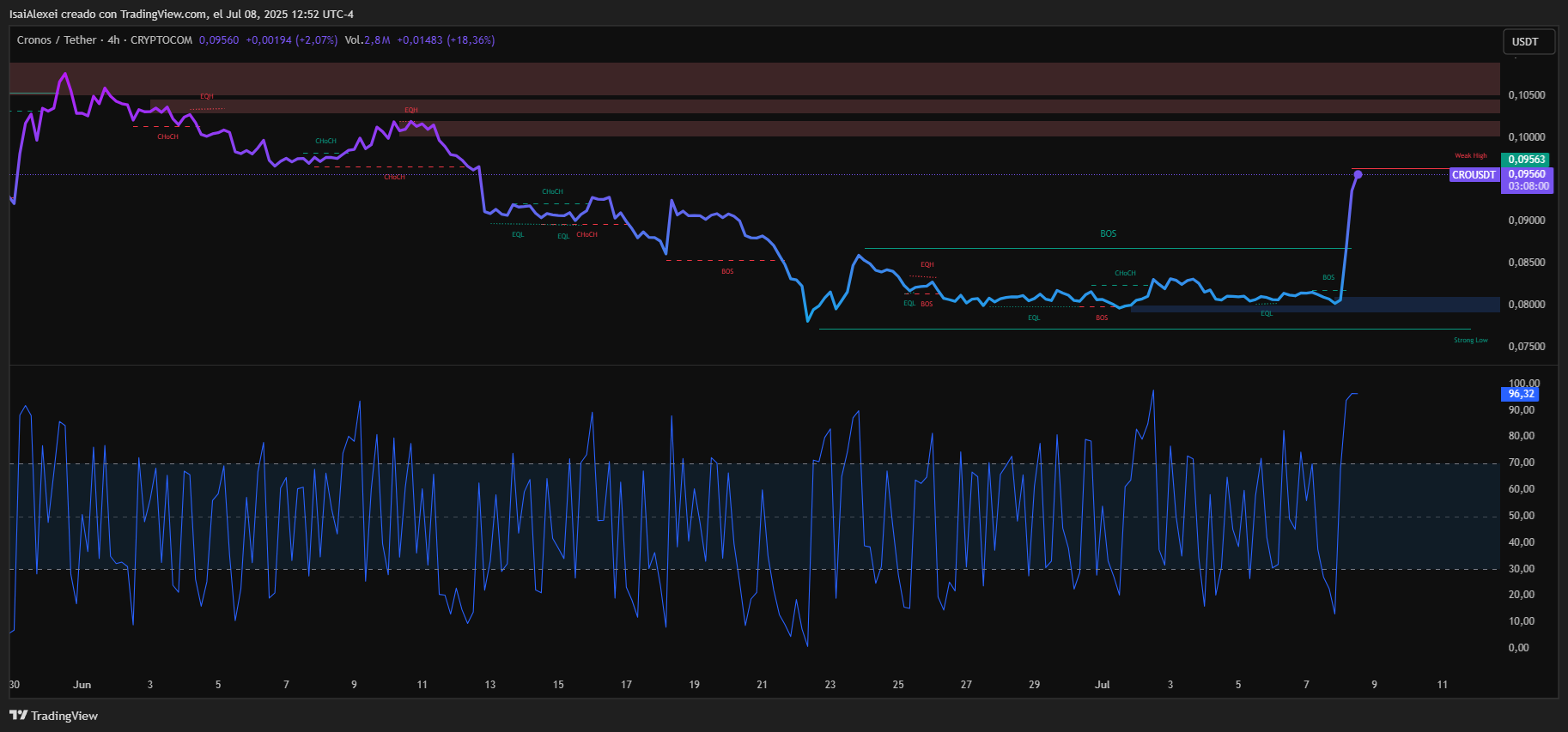The width and height of the screenshot is (1568, 732).
Task: Click the Jul label on the time axis
Action: (1103, 685)
